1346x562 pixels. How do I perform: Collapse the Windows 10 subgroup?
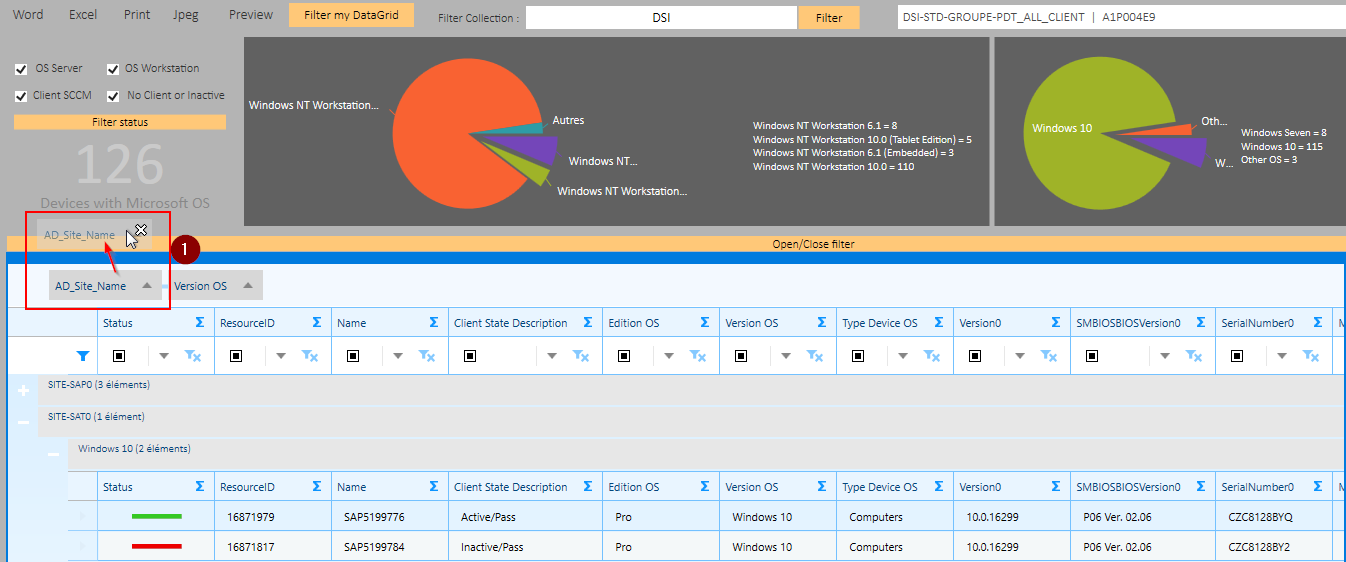point(53,454)
